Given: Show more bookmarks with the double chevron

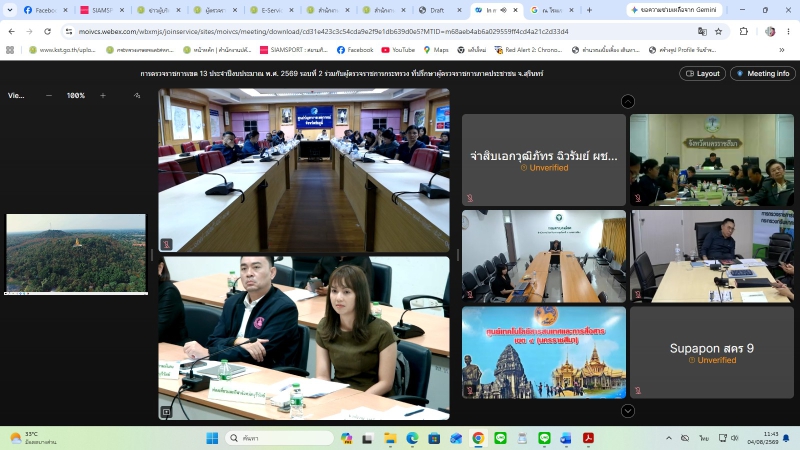Looking at the screenshot, I should [x=782, y=49].
